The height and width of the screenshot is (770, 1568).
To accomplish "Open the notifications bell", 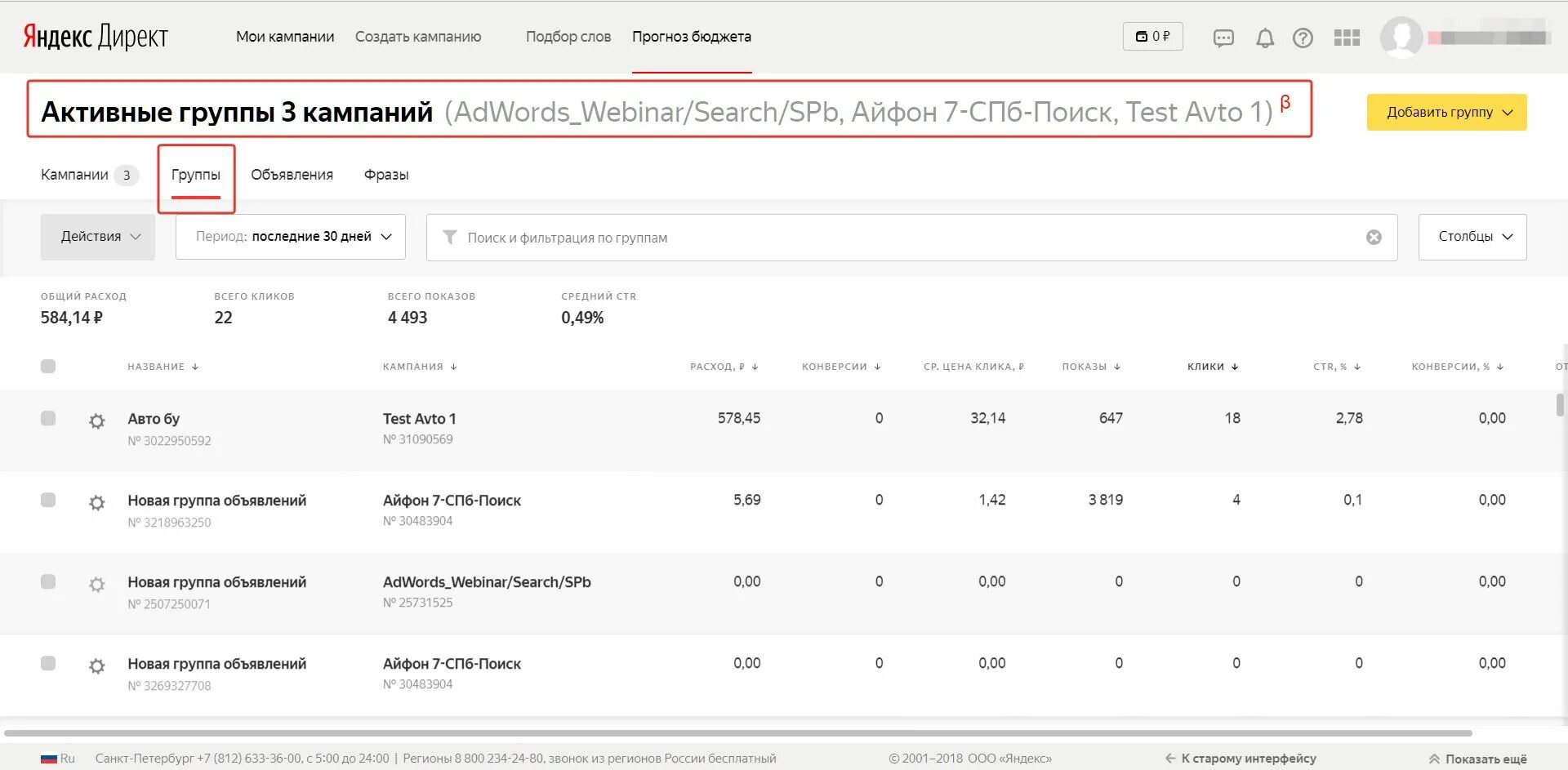I will [x=1265, y=38].
